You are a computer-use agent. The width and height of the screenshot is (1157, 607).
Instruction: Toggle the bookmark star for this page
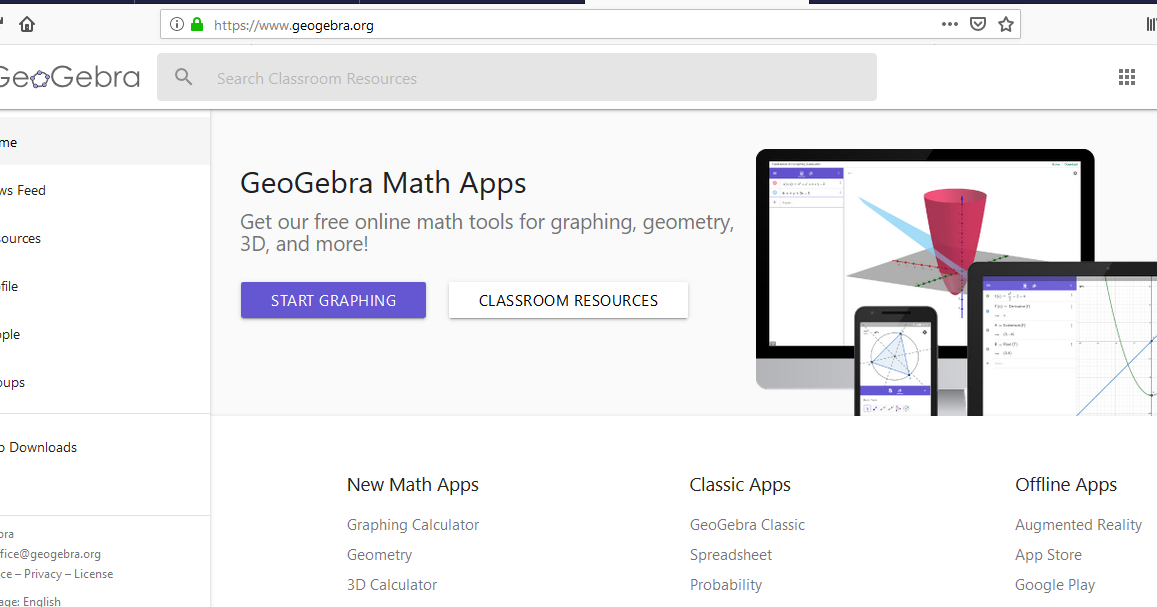pos(1006,24)
